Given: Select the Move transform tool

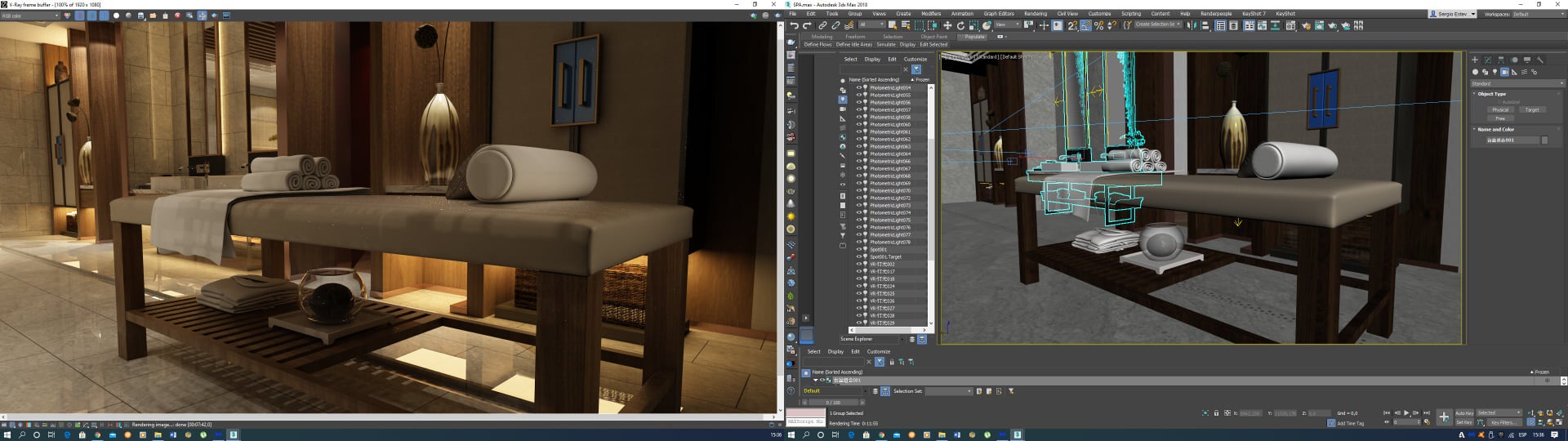Looking at the screenshot, I should point(947,25).
